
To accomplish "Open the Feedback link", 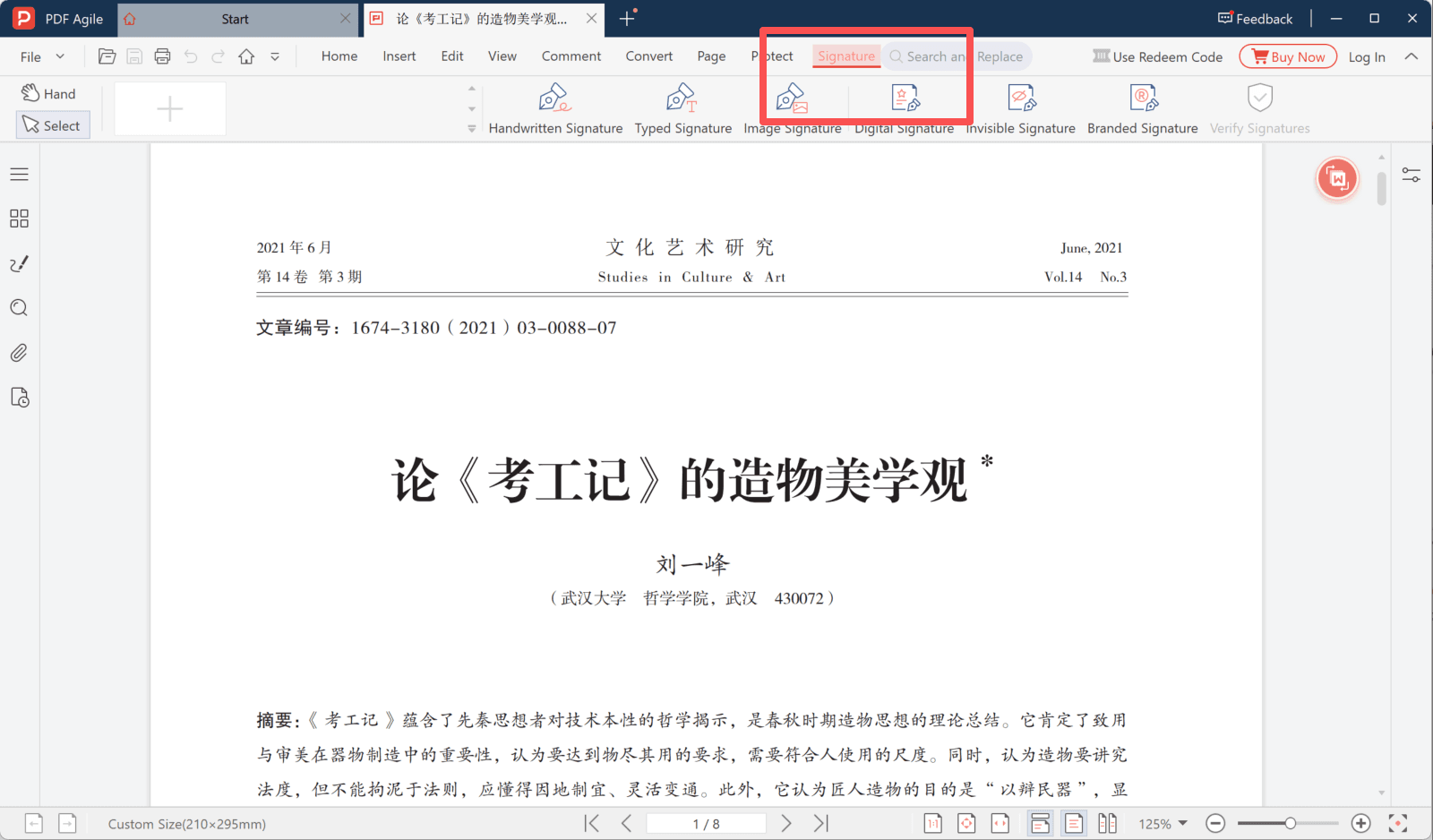I will 1255,19.
